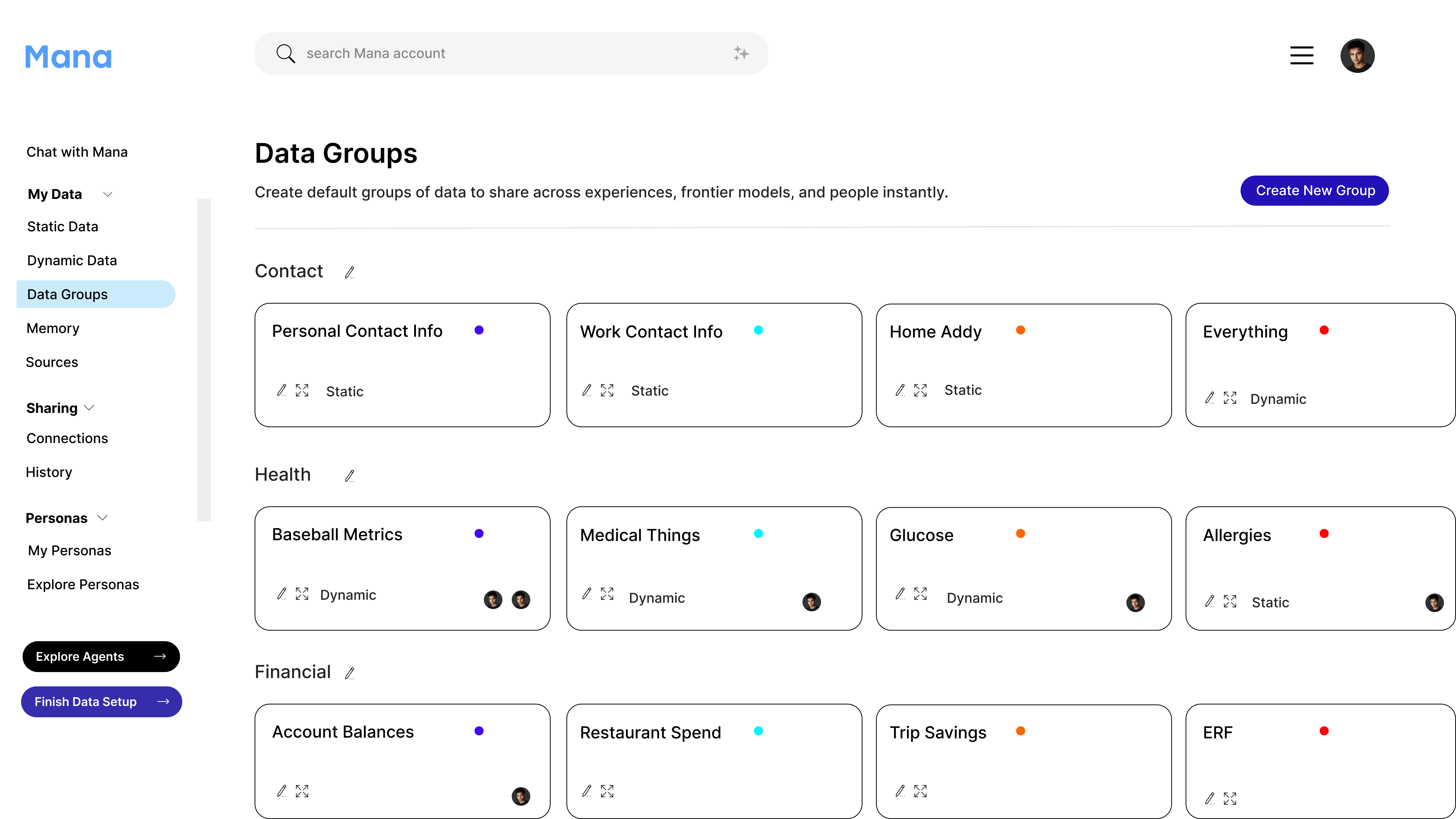Expand the Medical Things card

[607, 594]
